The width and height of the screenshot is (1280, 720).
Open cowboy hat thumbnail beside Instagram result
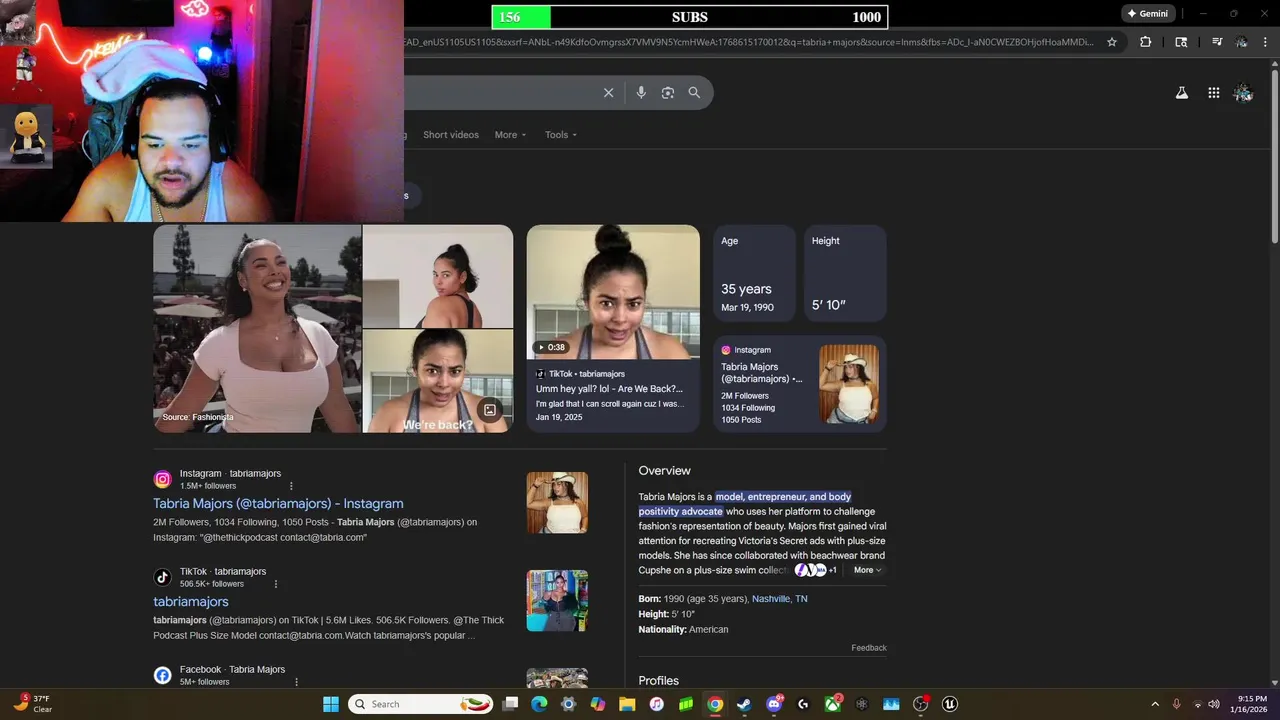557,502
